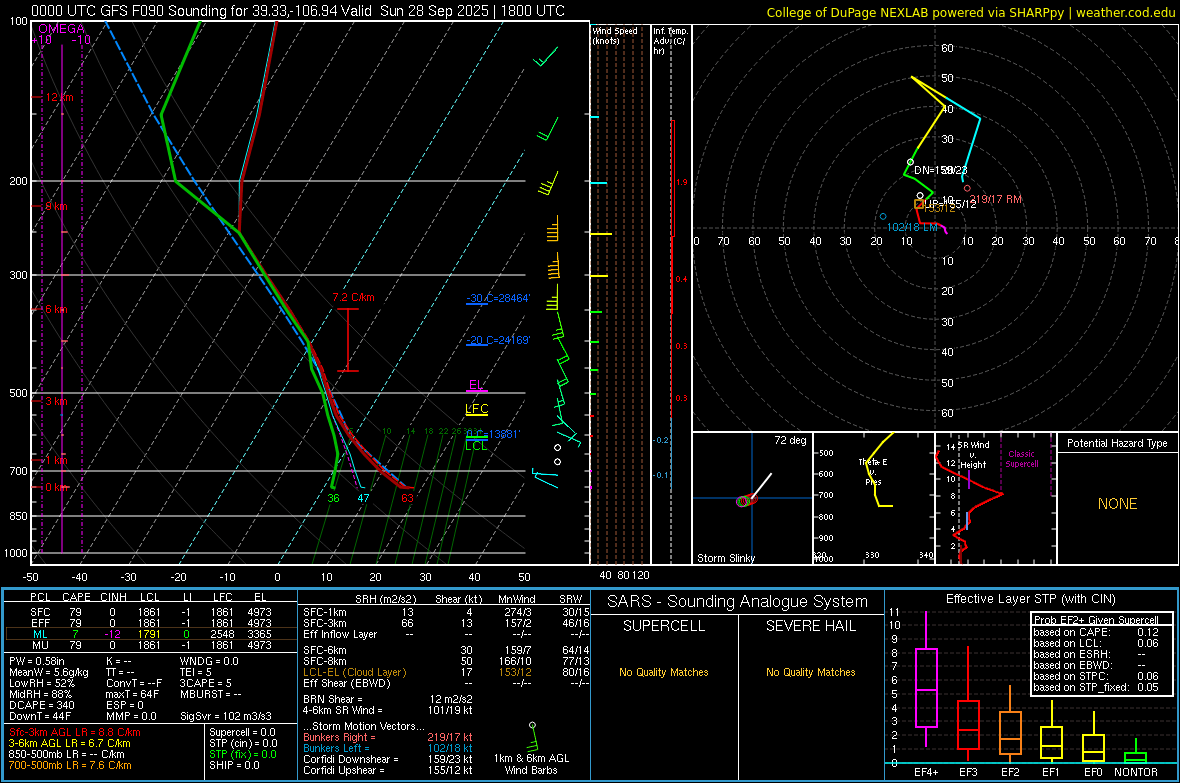
Task: Click the Potential Hazard Type header
Action: pyautogui.click(x=1117, y=443)
